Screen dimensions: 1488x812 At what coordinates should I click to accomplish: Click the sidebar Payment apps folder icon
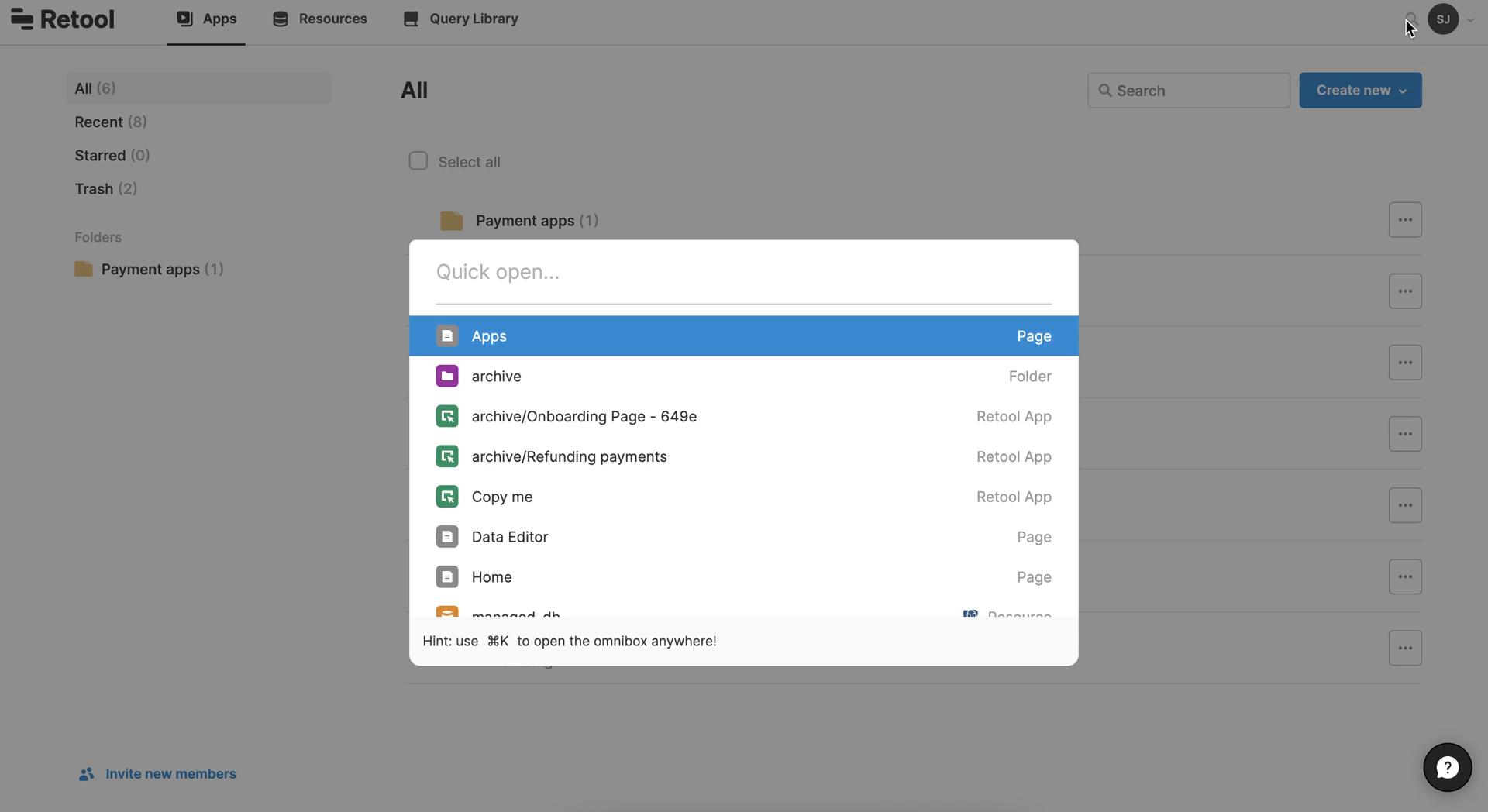tap(84, 269)
